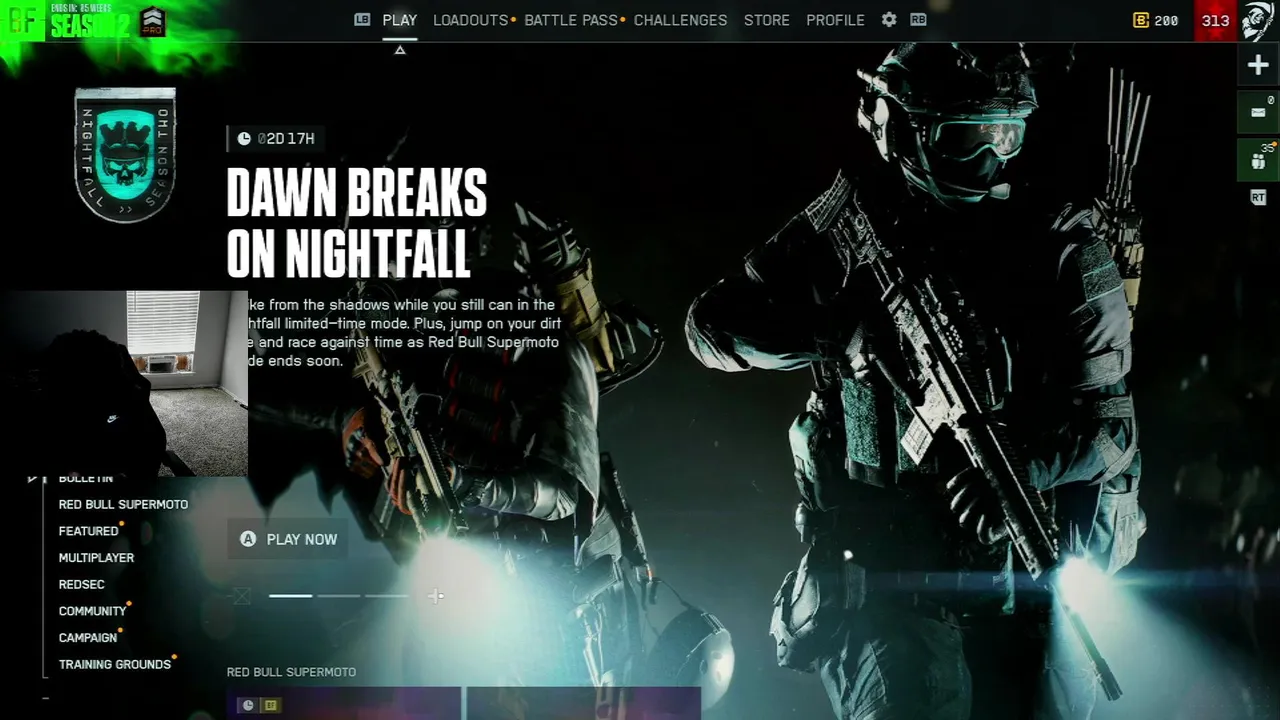This screenshot has height=720, width=1280.
Task: Click the next-slide icon right of carousel bars
Action: (x=436, y=596)
